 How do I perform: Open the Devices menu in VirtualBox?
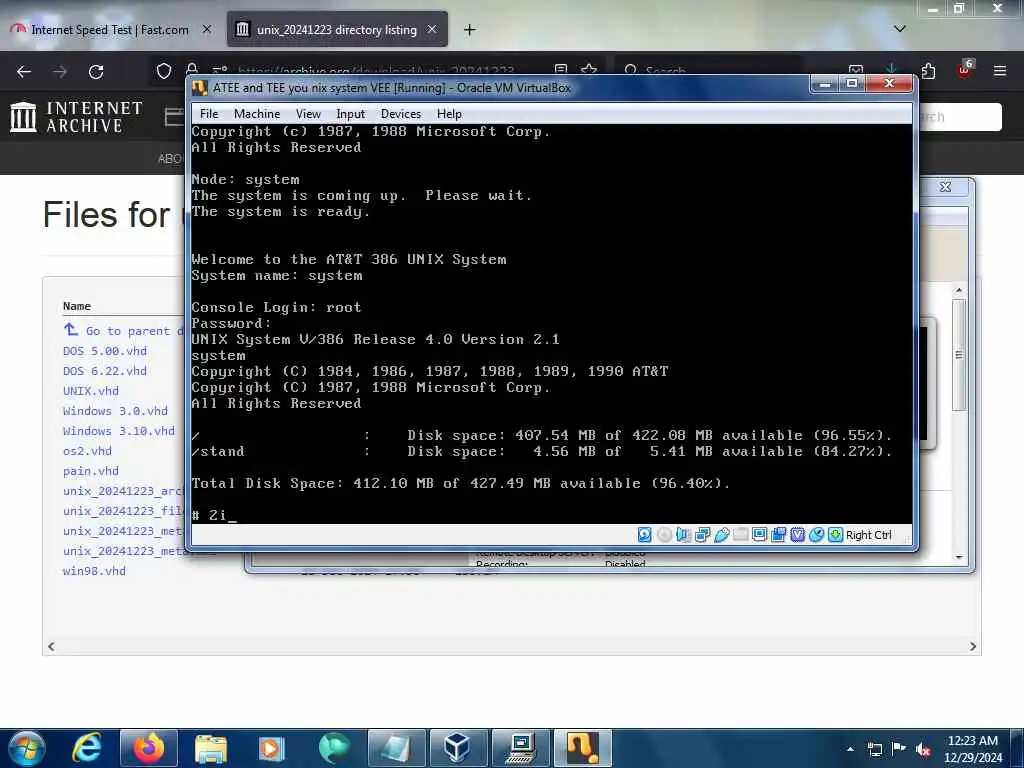(401, 114)
